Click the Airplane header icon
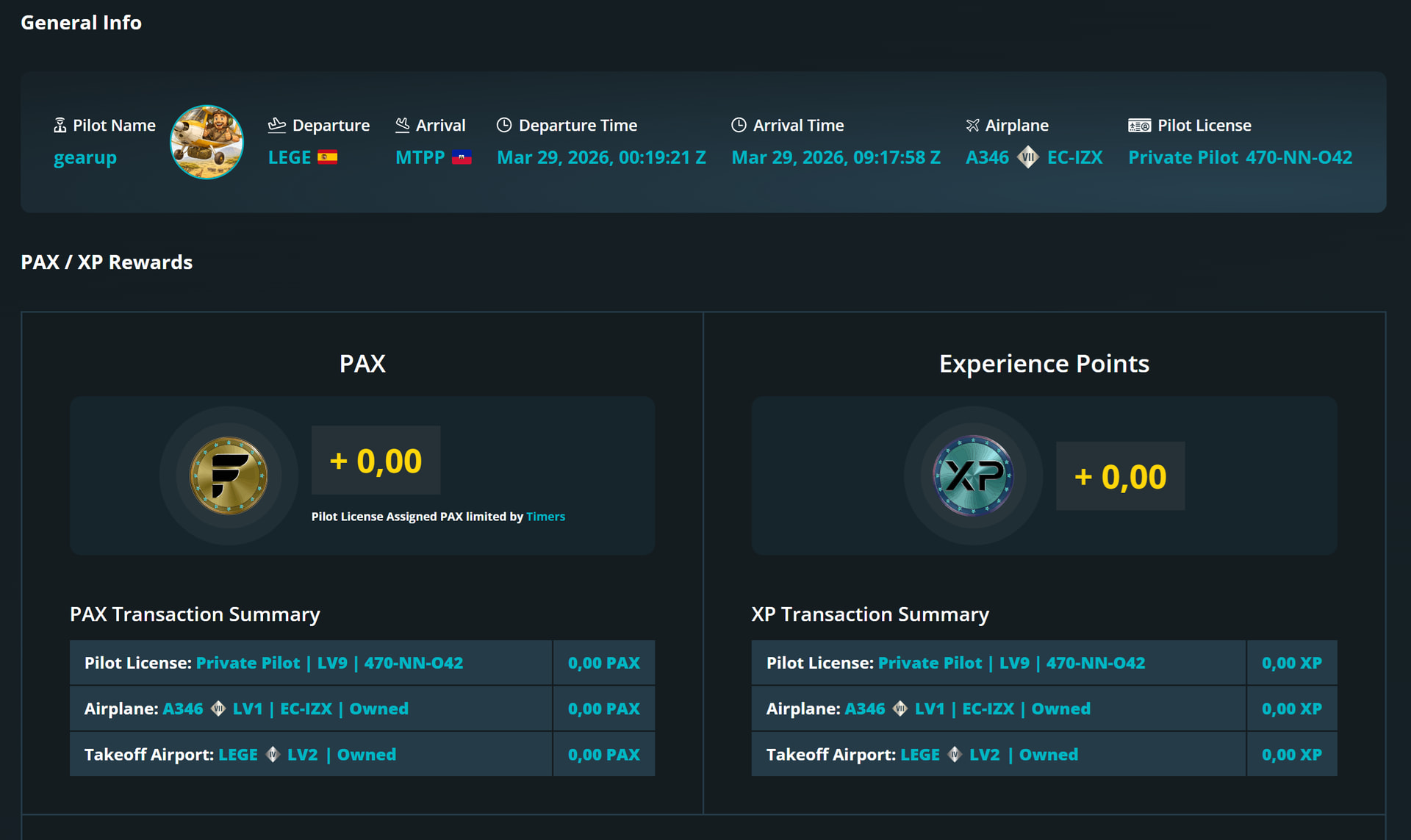 click(x=972, y=126)
